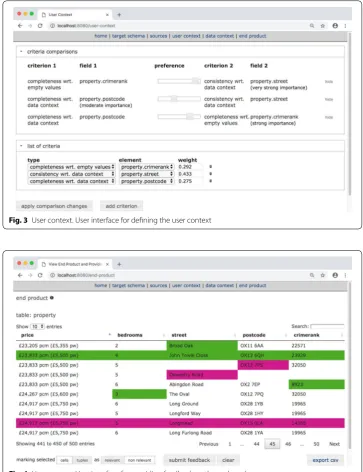Open browser menu dots in User Context window
The width and height of the screenshot is (363, 472).
[345, 26]
